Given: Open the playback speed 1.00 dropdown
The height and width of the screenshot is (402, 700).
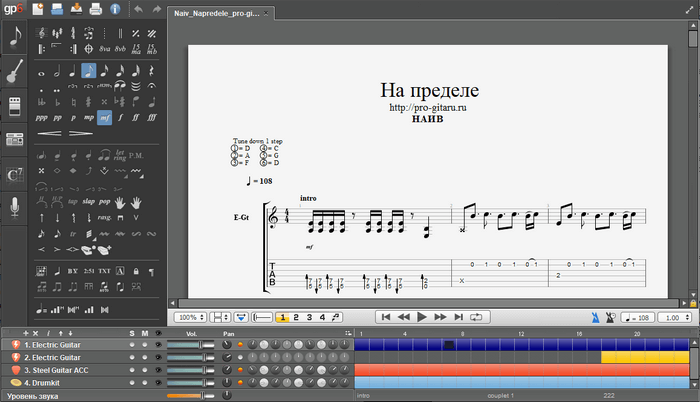Looking at the screenshot, I should click(x=673, y=317).
